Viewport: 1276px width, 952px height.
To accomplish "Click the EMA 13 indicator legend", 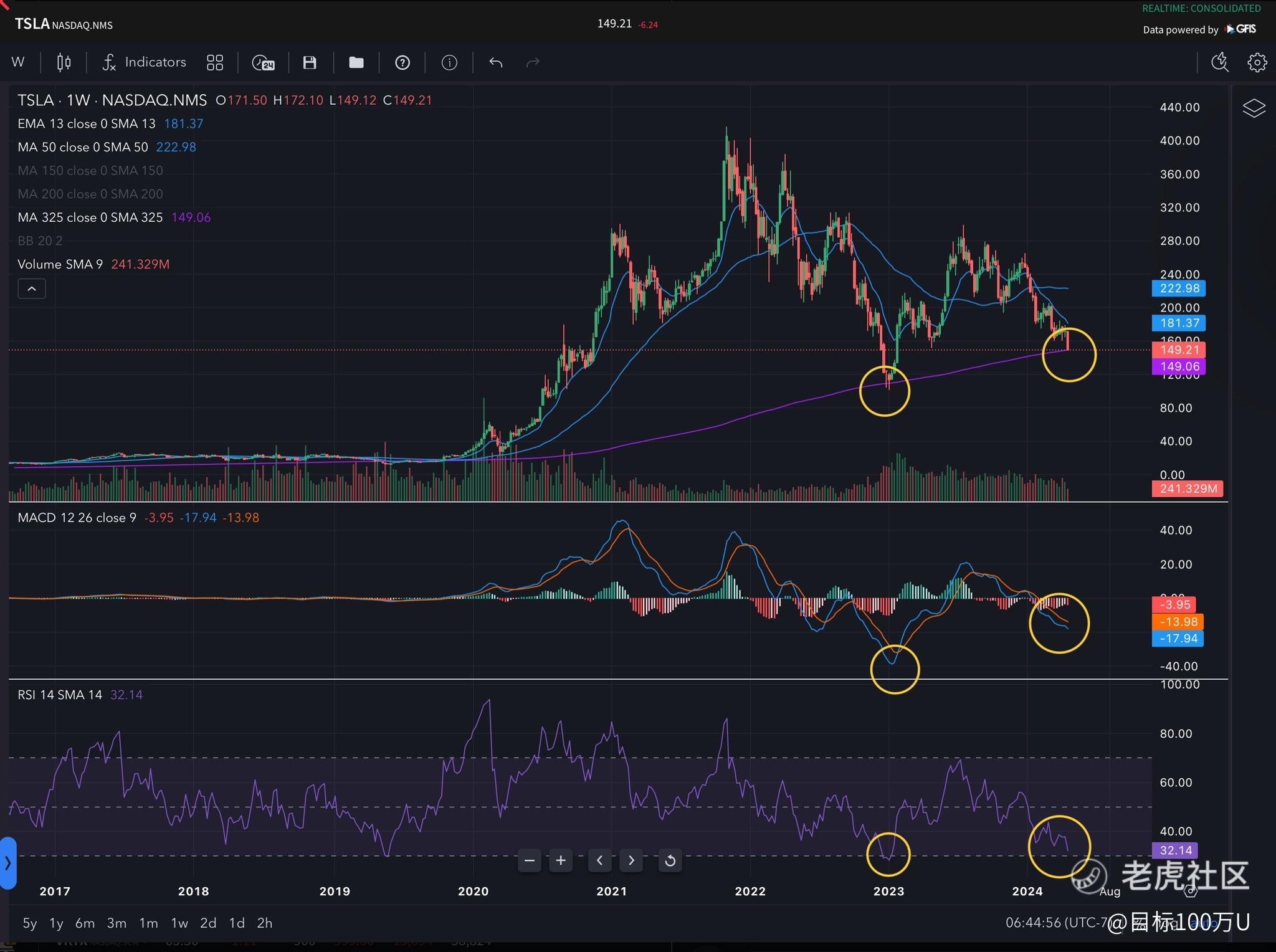I will pos(86,123).
